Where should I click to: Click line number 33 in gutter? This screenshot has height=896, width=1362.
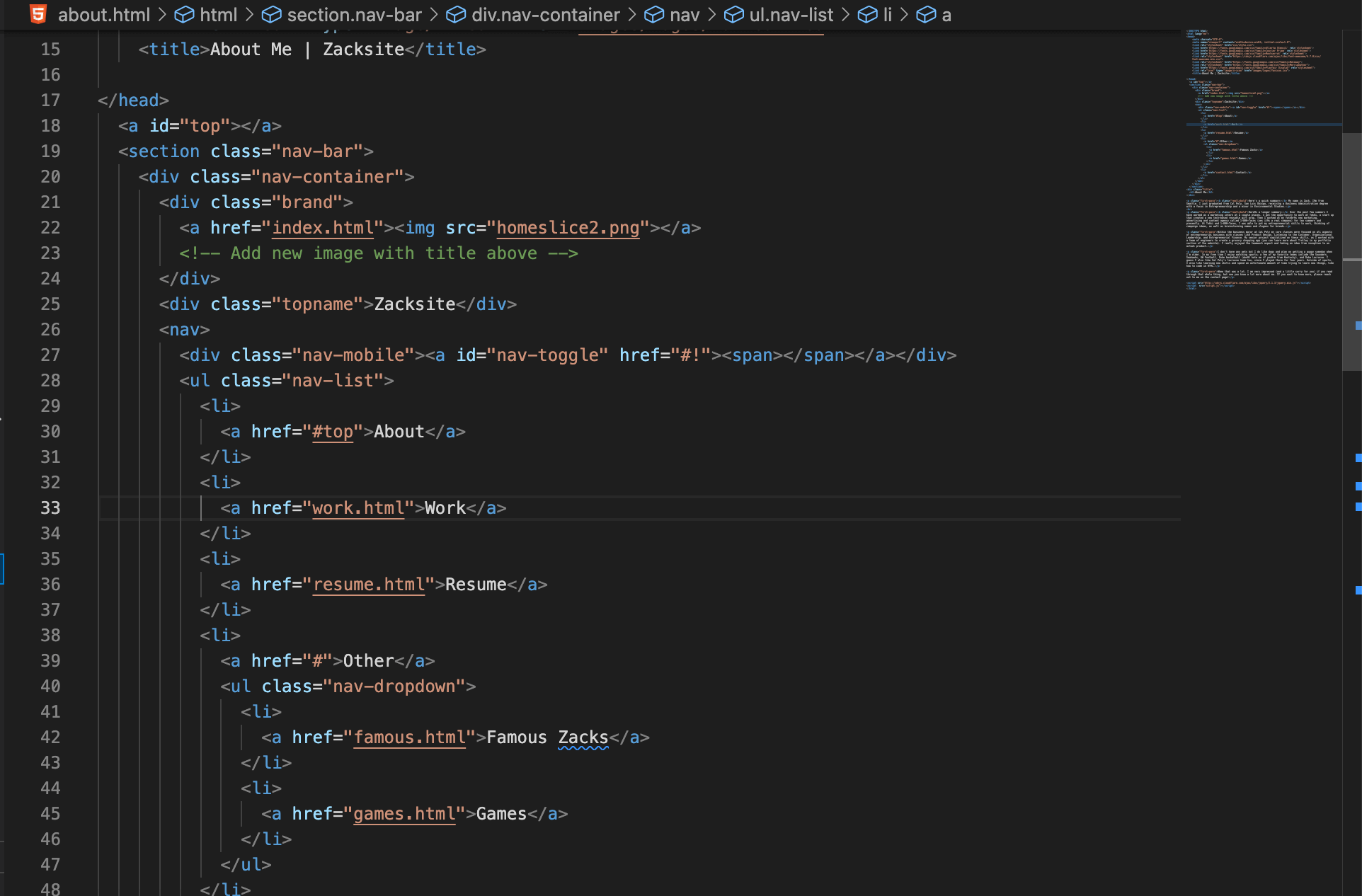click(x=50, y=508)
